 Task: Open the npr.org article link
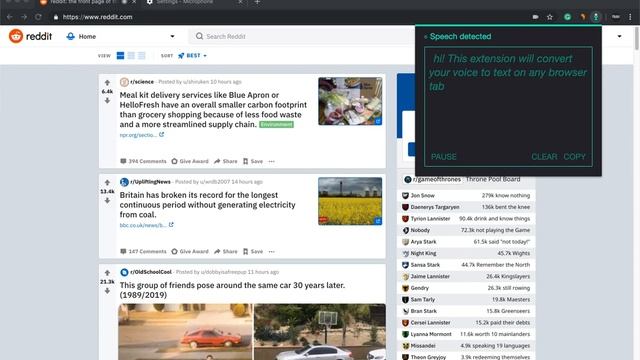pyautogui.click(x=142, y=135)
